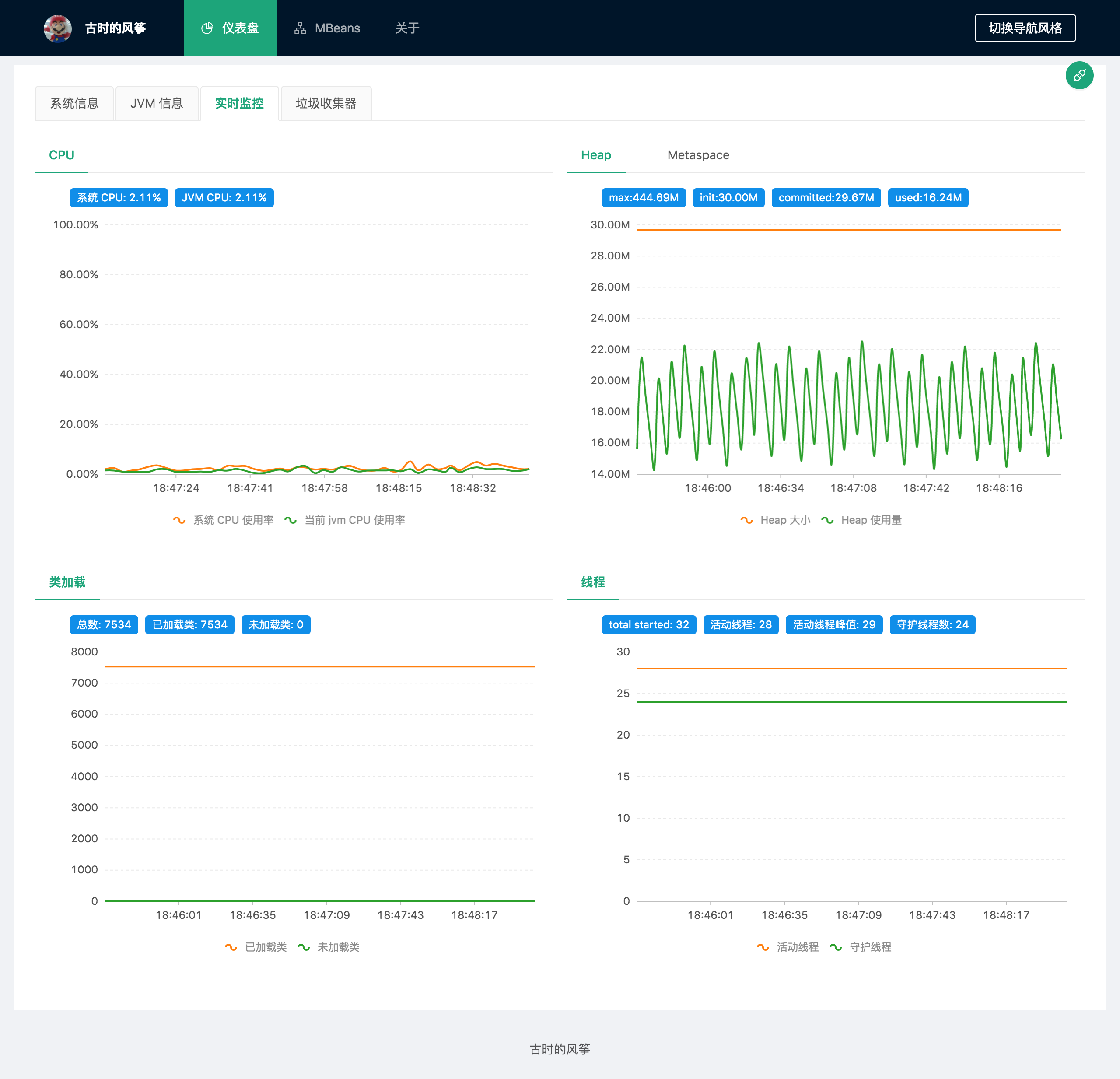Click the 已加载类 legend label
The height and width of the screenshot is (1079, 1120).
(266, 947)
